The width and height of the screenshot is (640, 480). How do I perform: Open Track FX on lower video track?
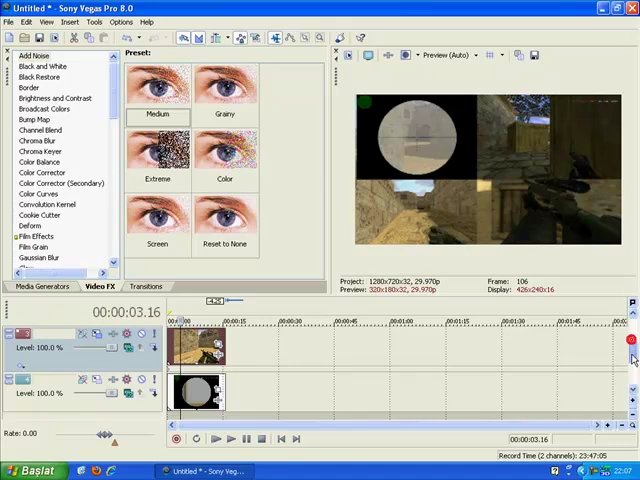tap(127, 380)
